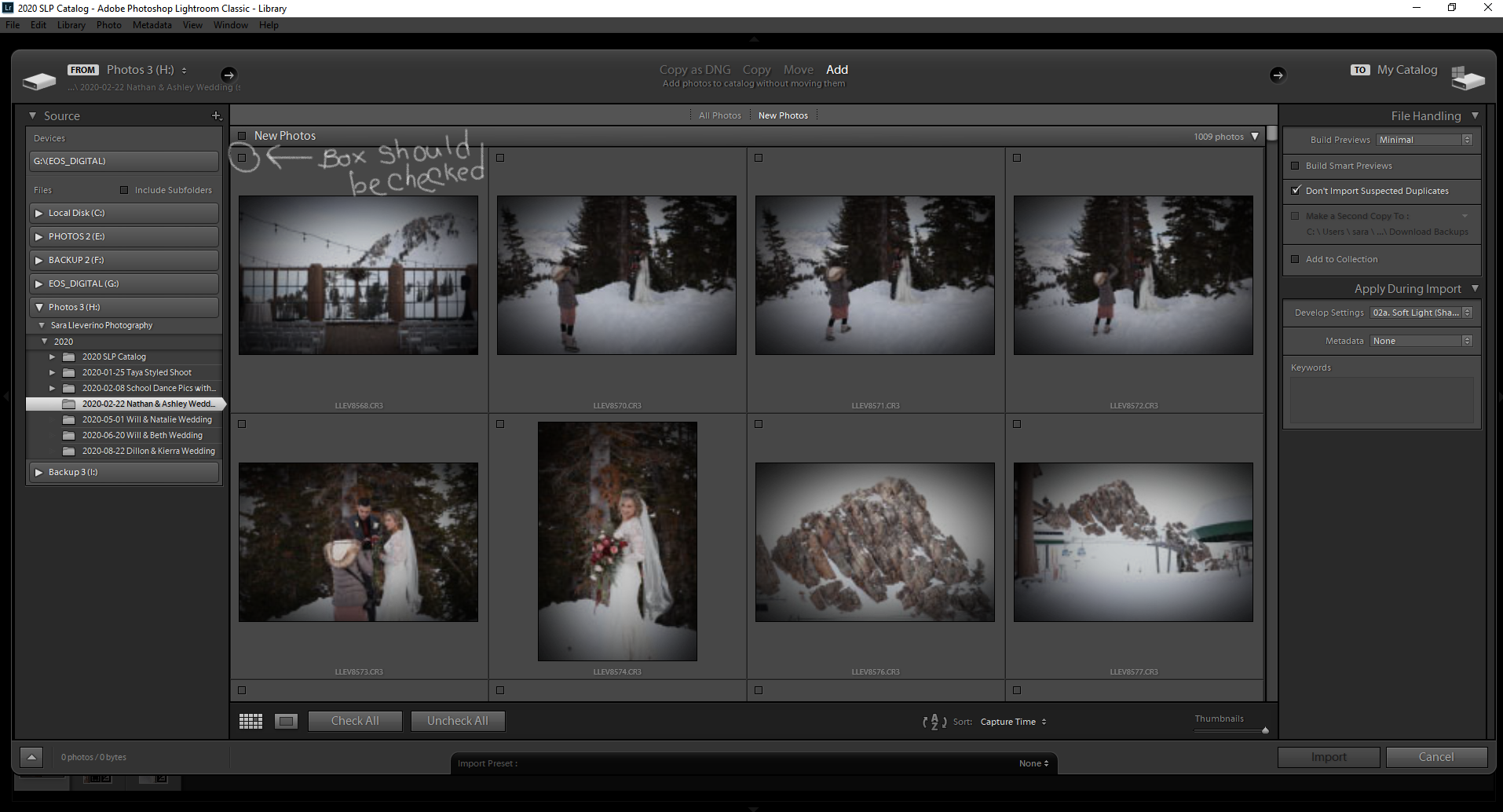Click the Import button
Image resolution: width=1503 pixels, height=812 pixels.
pos(1329,756)
